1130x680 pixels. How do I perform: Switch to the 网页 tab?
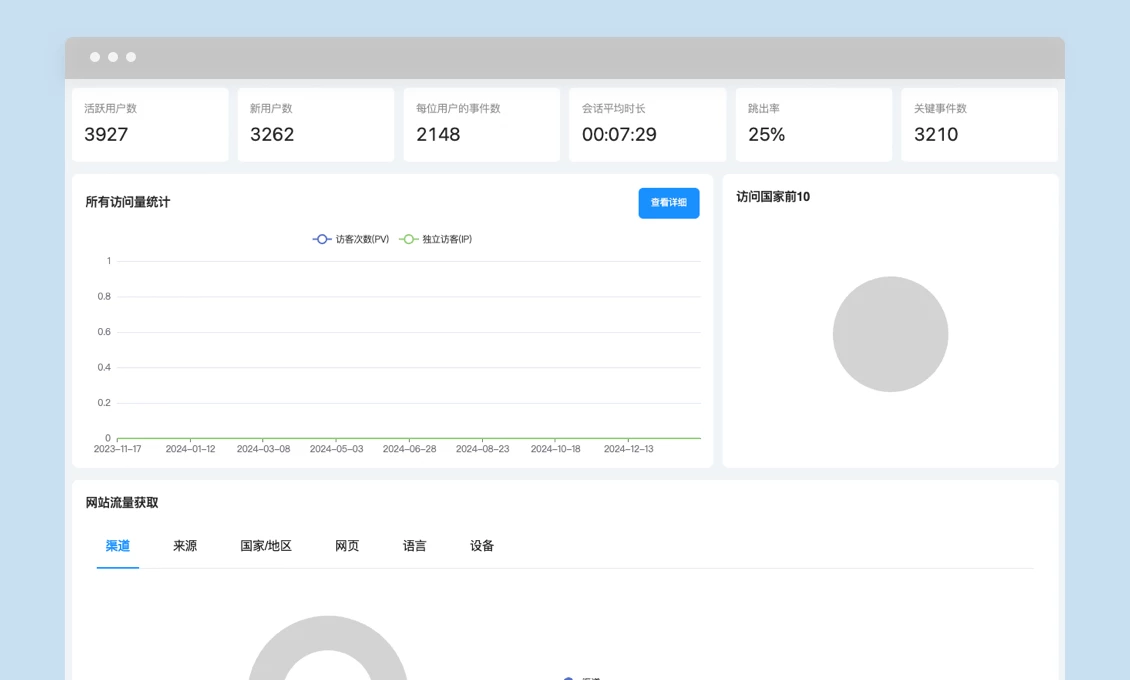coord(347,546)
